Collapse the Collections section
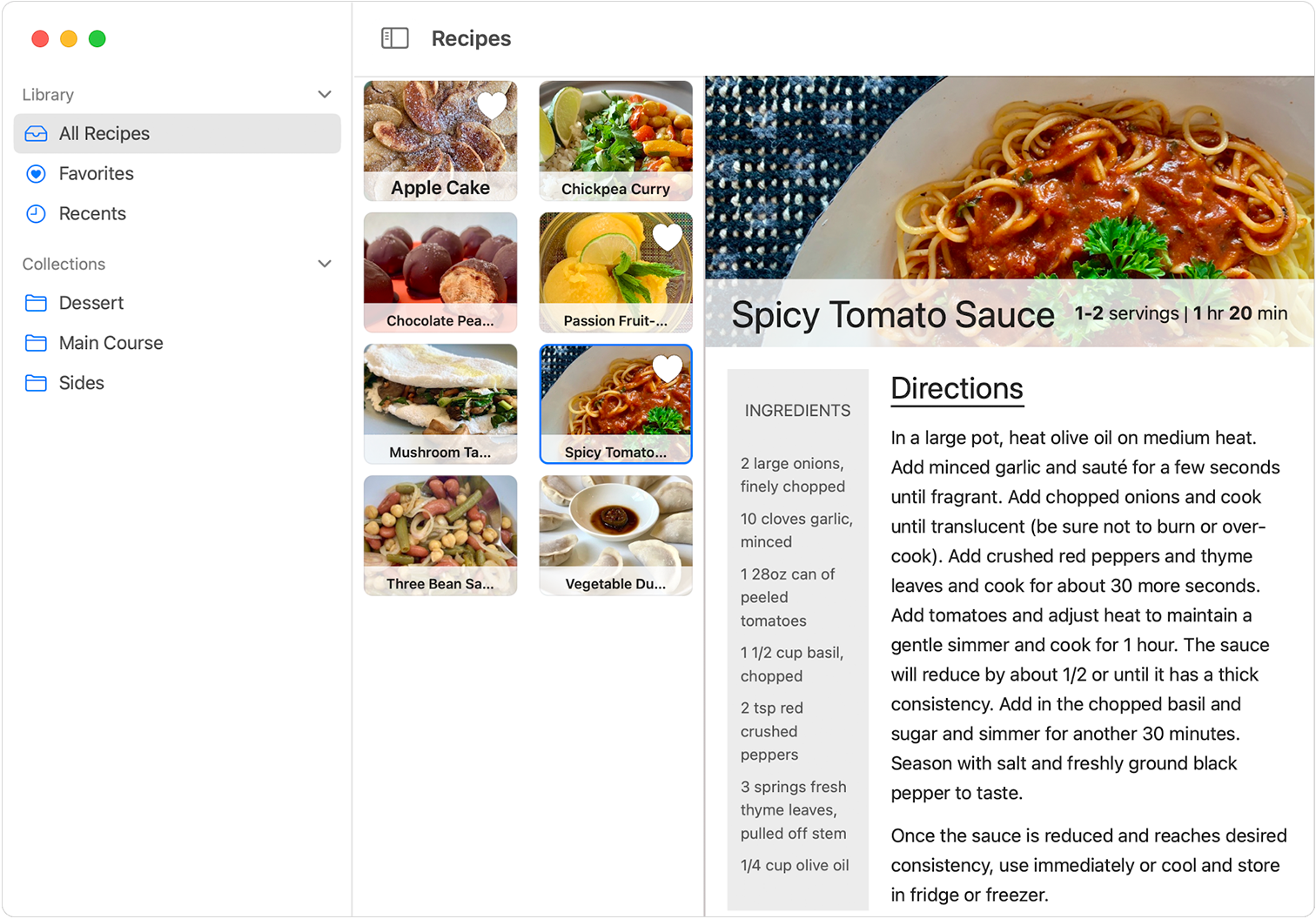This screenshot has height=919, width=1316. pyautogui.click(x=324, y=263)
